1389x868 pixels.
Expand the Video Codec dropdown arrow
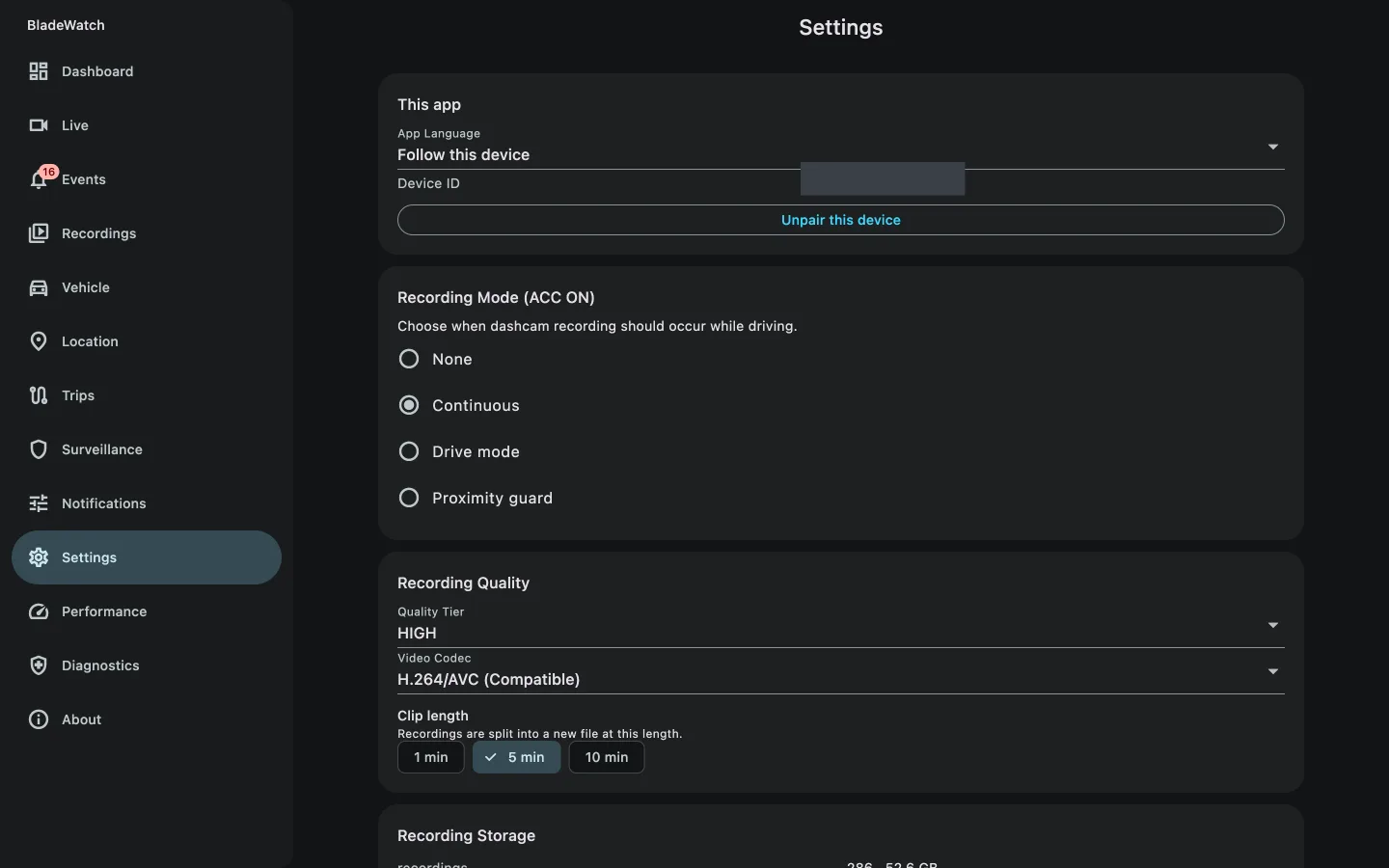click(x=1273, y=671)
